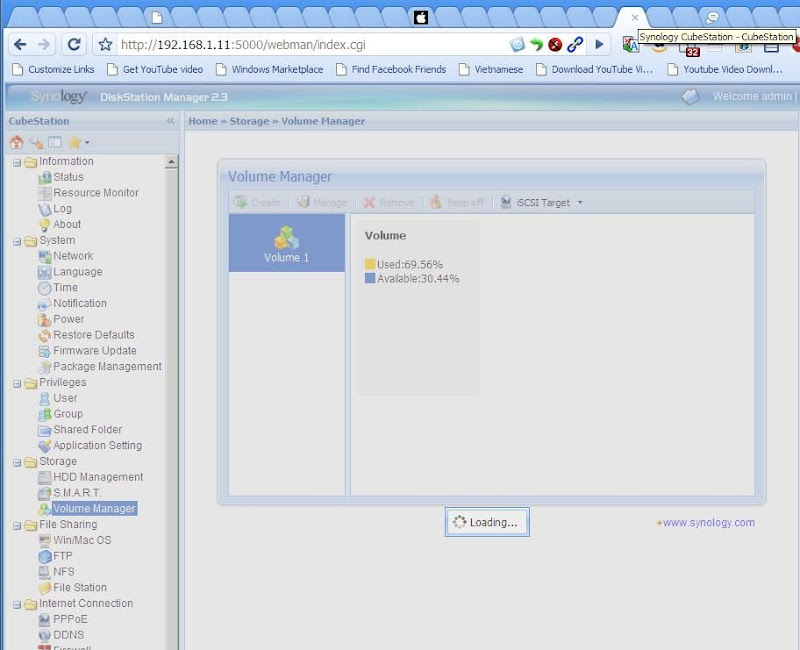Click the Remove volume toolbar icon
This screenshot has width=800, height=650.
point(370,201)
